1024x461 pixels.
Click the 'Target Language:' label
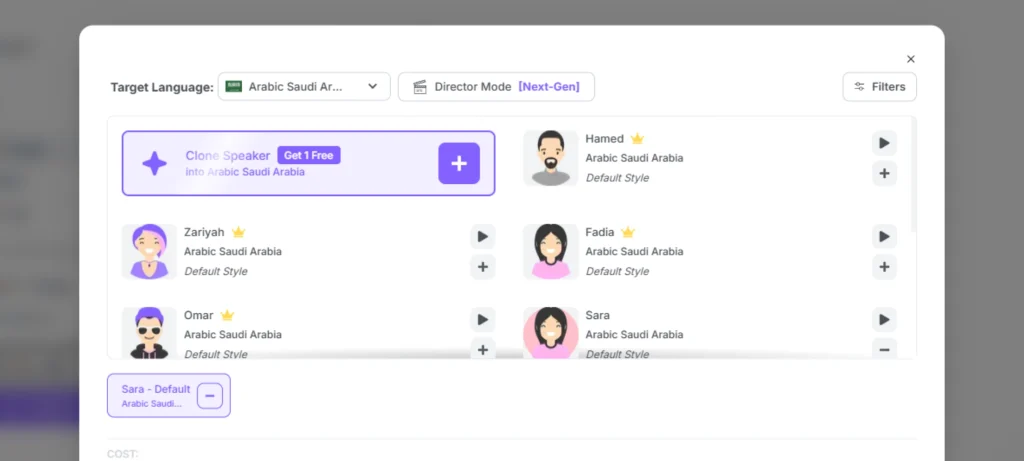(x=162, y=87)
